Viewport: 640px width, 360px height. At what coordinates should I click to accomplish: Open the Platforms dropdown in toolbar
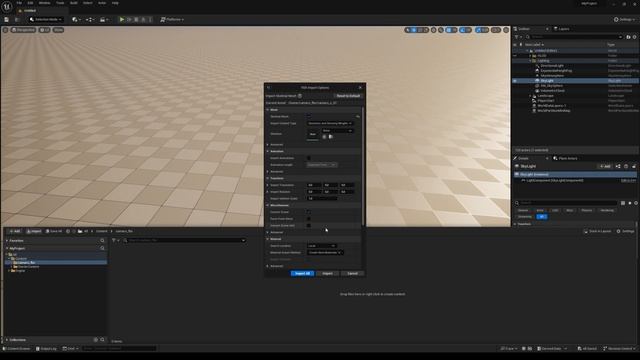(x=172, y=20)
